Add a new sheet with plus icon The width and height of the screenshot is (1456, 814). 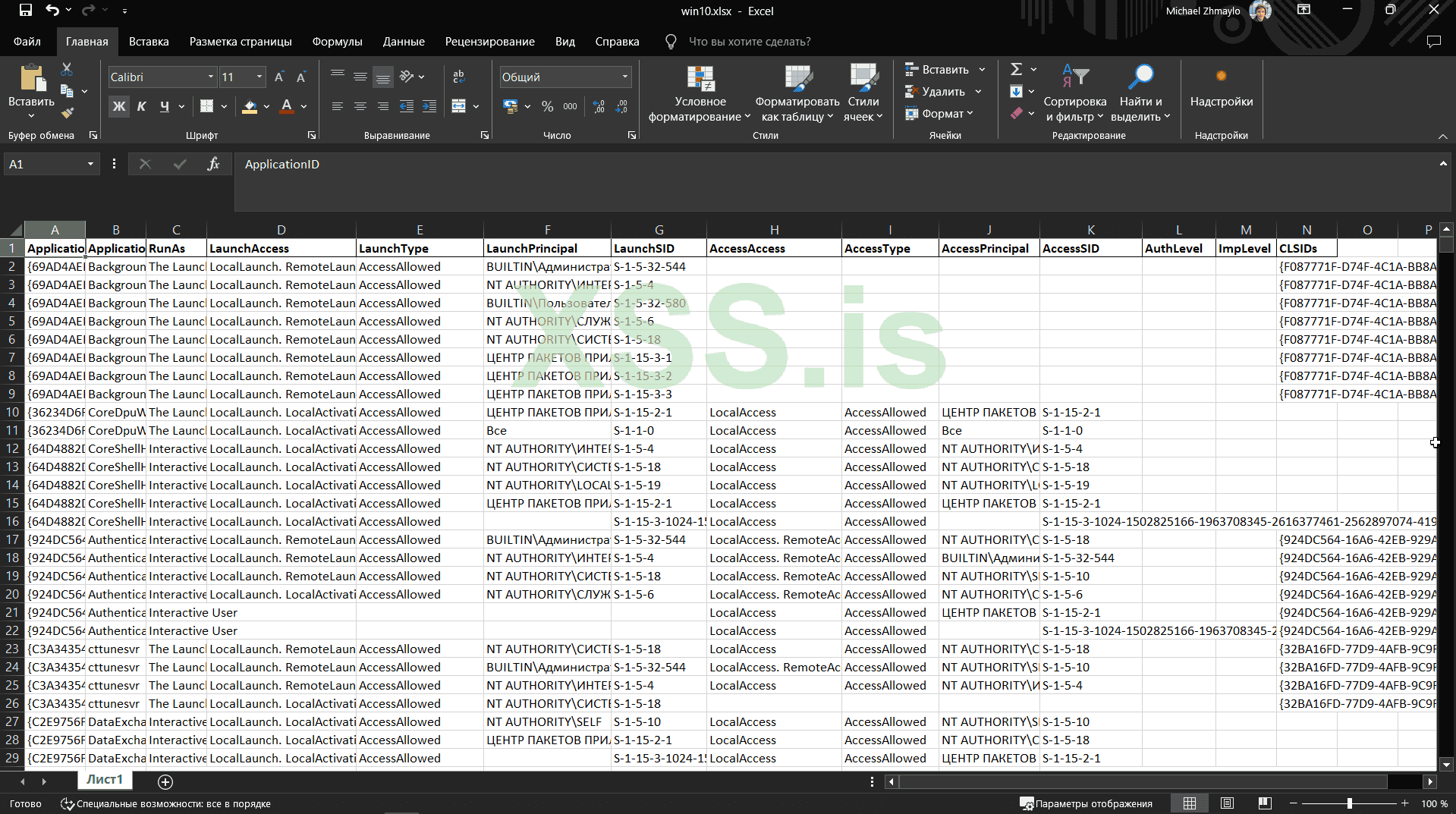[165, 781]
